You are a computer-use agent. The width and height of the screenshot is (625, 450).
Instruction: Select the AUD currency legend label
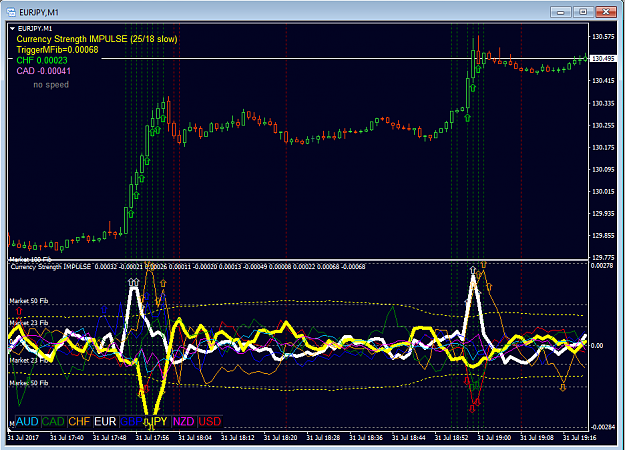27,421
